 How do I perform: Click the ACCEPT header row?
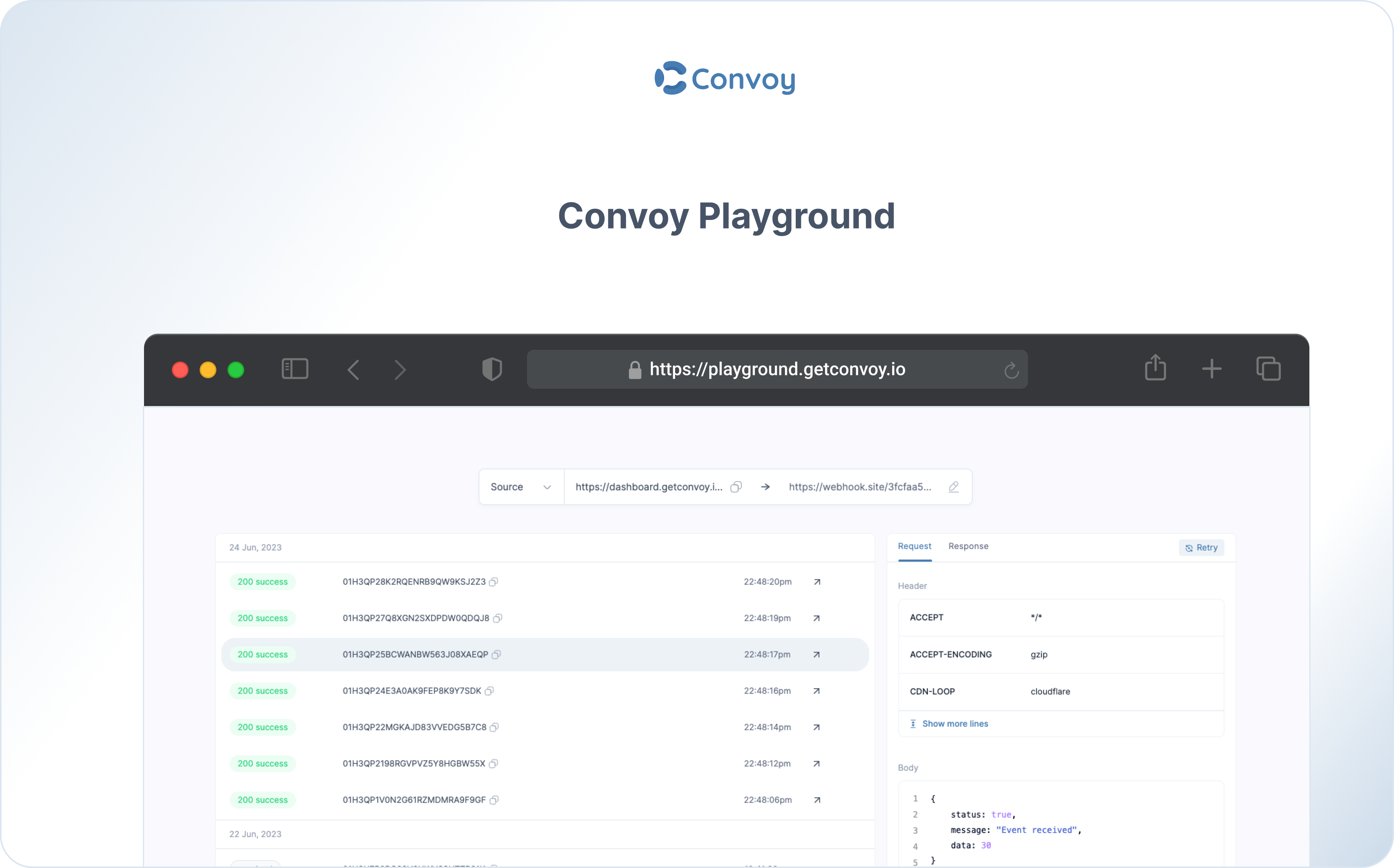pos(1061,618)
